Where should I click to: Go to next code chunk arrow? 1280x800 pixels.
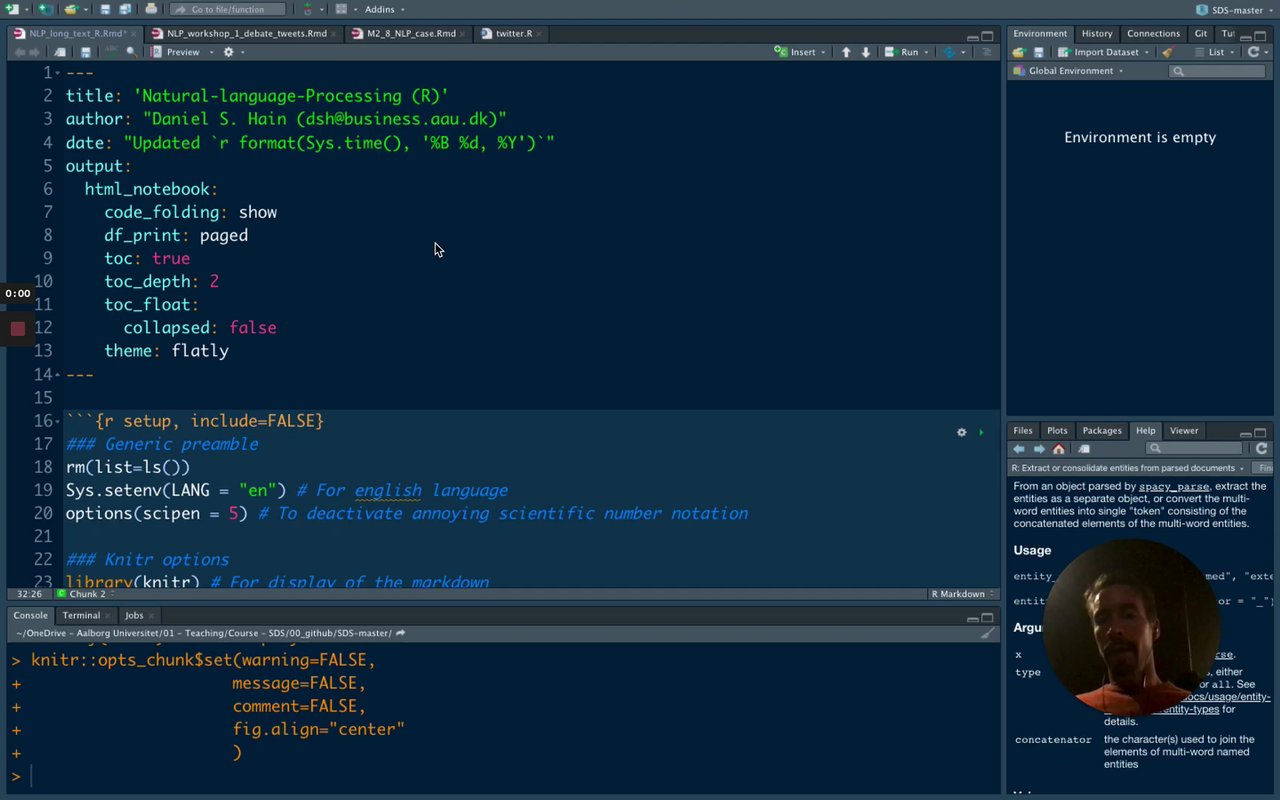(x=866, y=52)
